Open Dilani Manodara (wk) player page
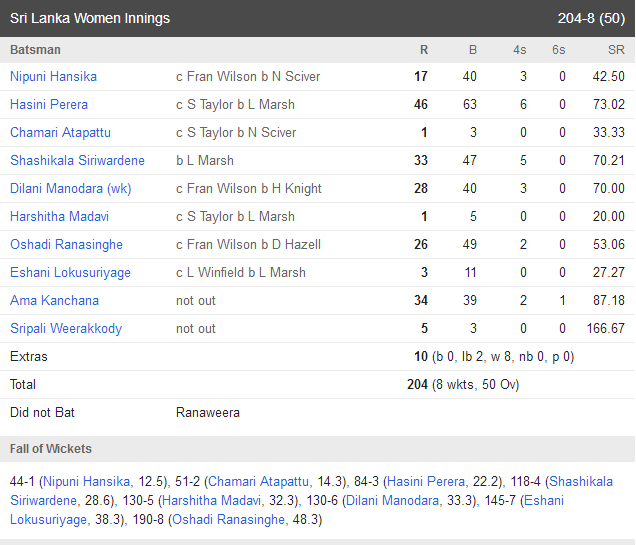The image size is (636, 545). pos(70,188)
